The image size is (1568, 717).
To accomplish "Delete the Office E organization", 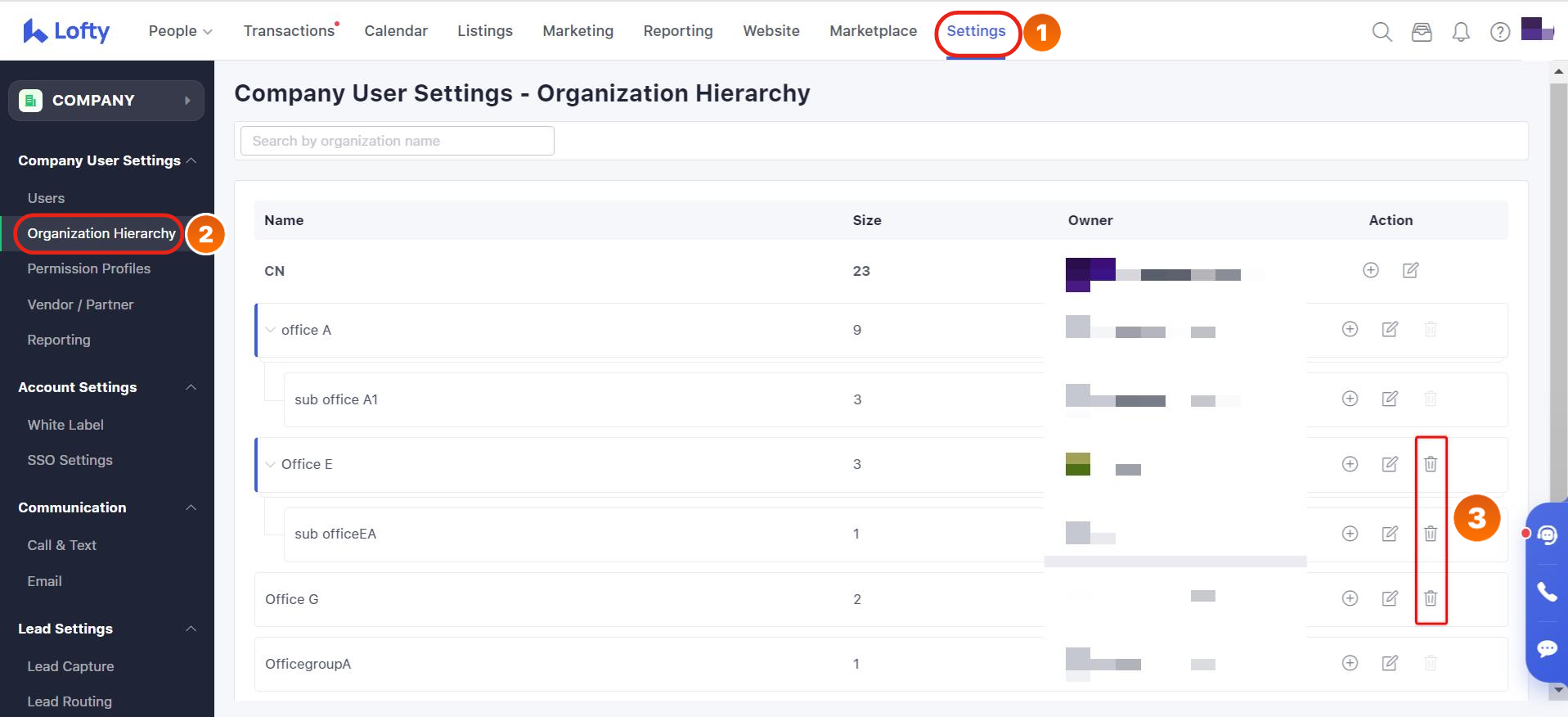I will (x=1430, y=464).
